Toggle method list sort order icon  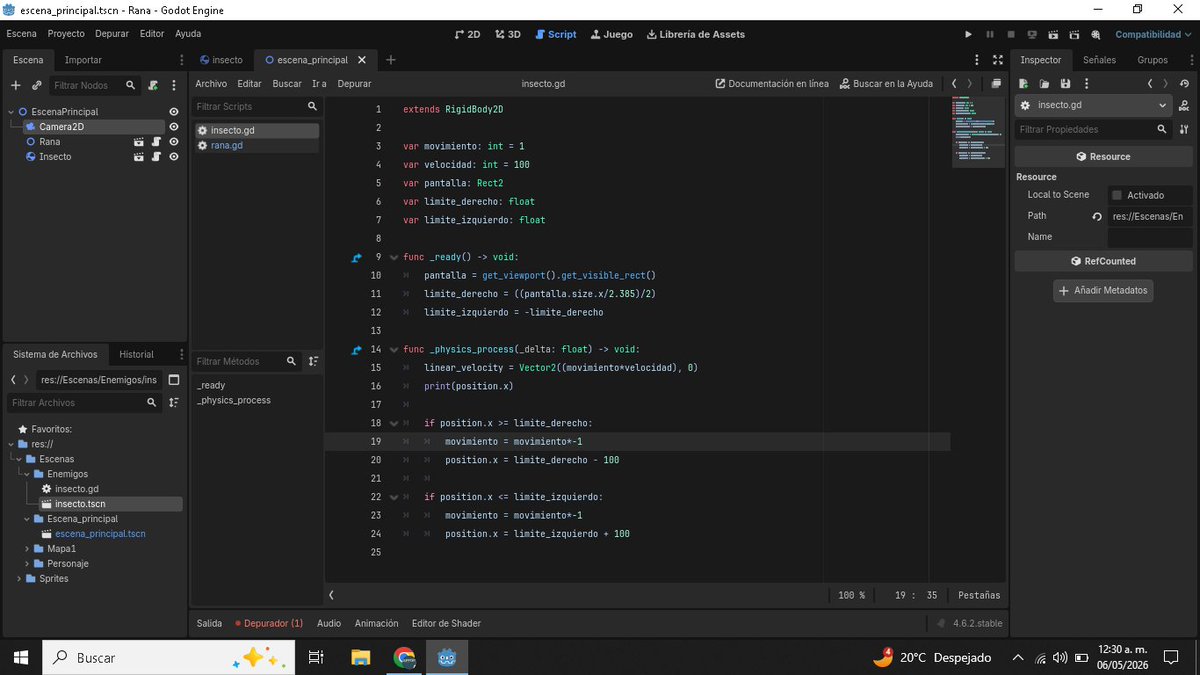tap(313, 361)
